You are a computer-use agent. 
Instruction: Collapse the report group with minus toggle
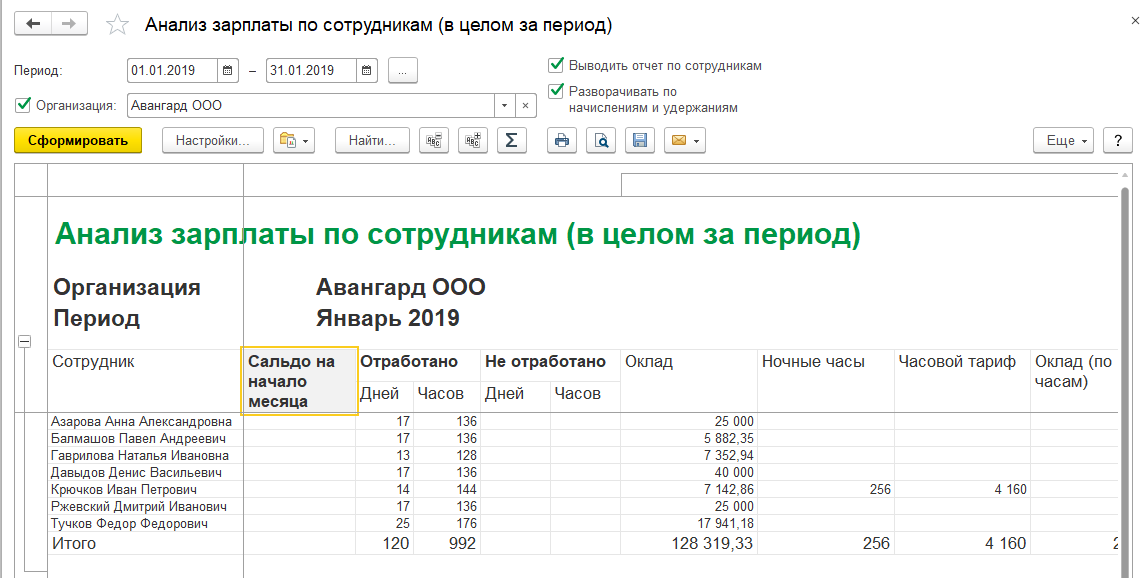point(24,341)
